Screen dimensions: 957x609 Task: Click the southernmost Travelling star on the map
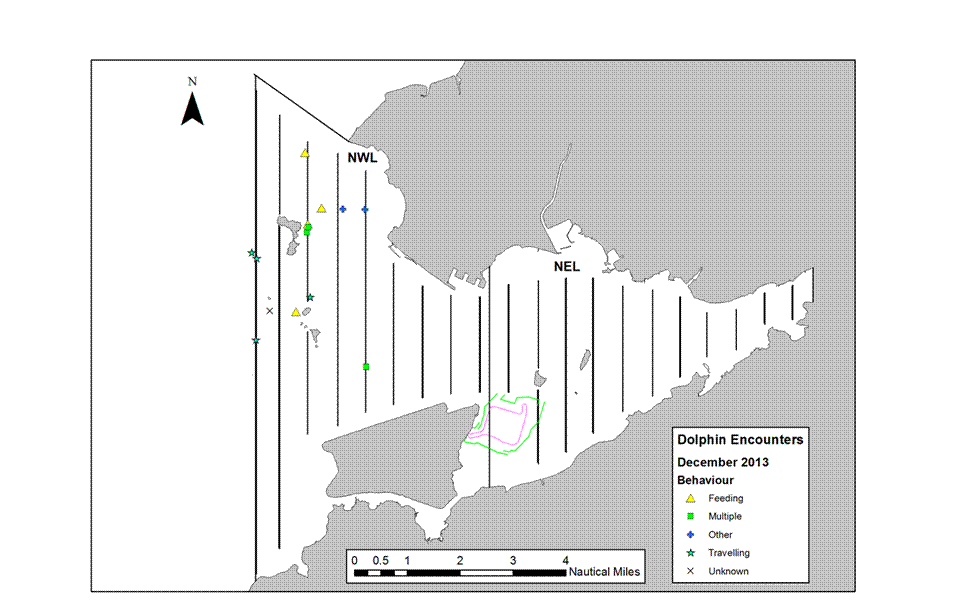(x=256, y=341)
